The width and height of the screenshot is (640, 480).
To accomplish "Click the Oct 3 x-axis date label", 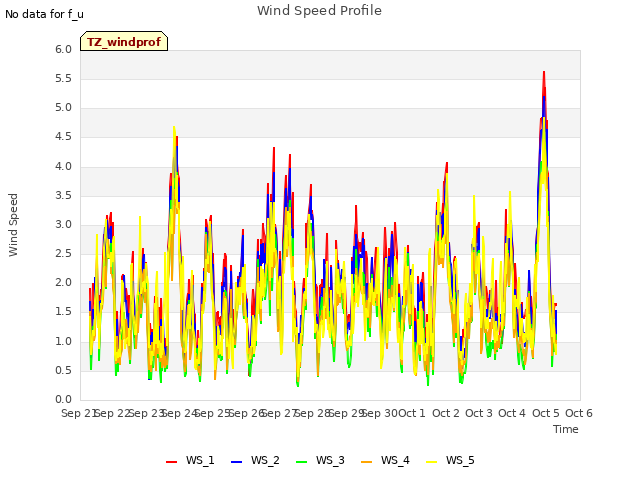I will click(479, 413).
